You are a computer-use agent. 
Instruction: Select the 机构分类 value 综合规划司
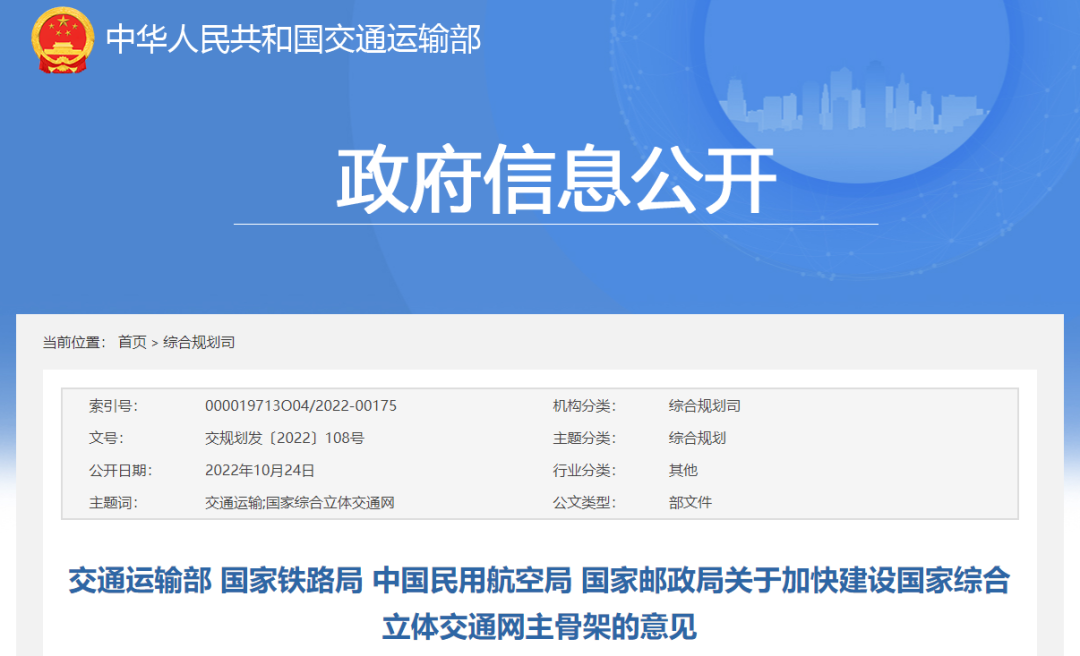(x=705, y=406)
